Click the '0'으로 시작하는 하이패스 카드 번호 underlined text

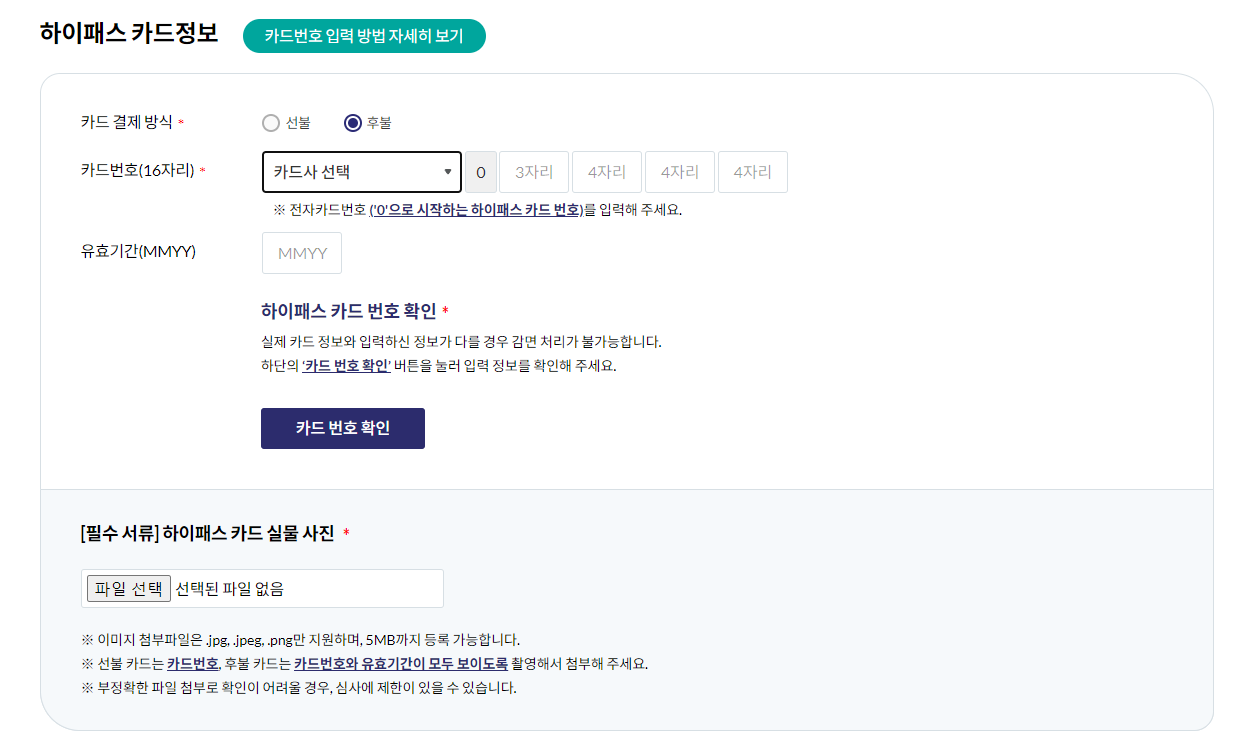pyautogui.click(x=476, y=210)
